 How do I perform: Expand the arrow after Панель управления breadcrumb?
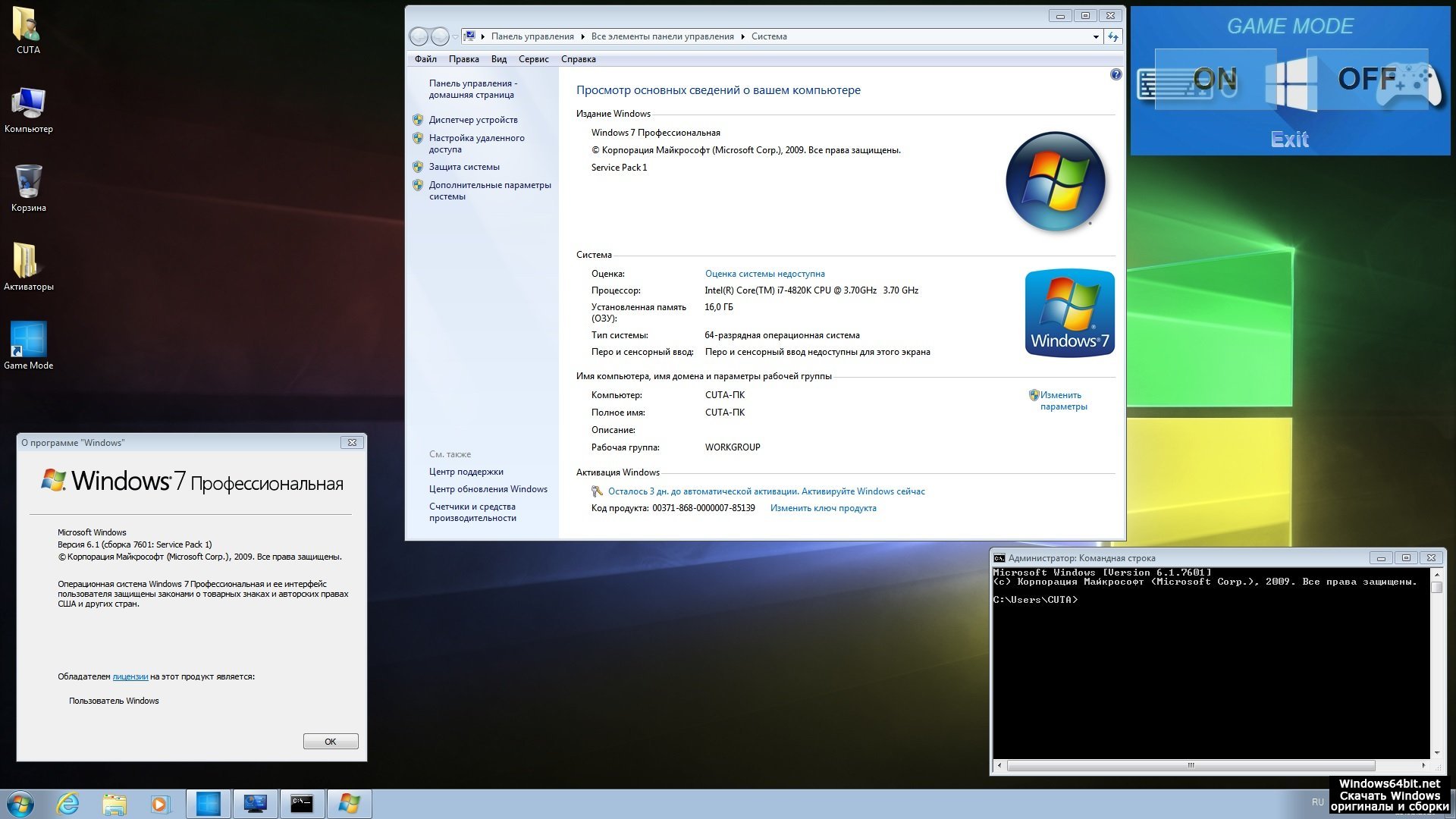[583, 36]
